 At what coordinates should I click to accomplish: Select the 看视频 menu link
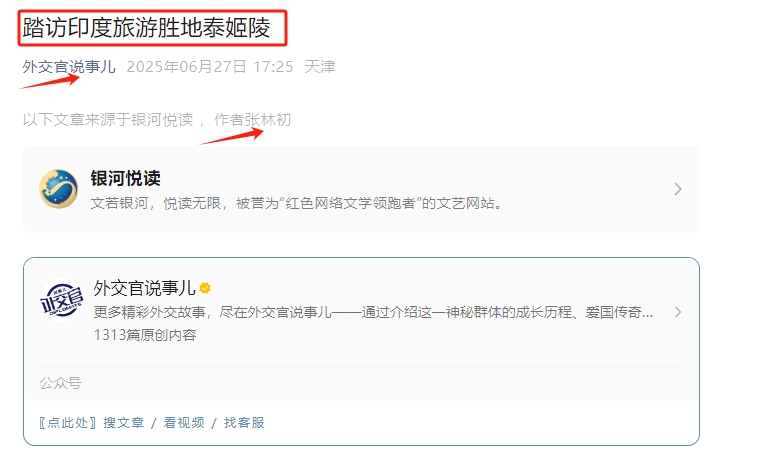click(184, 423)
